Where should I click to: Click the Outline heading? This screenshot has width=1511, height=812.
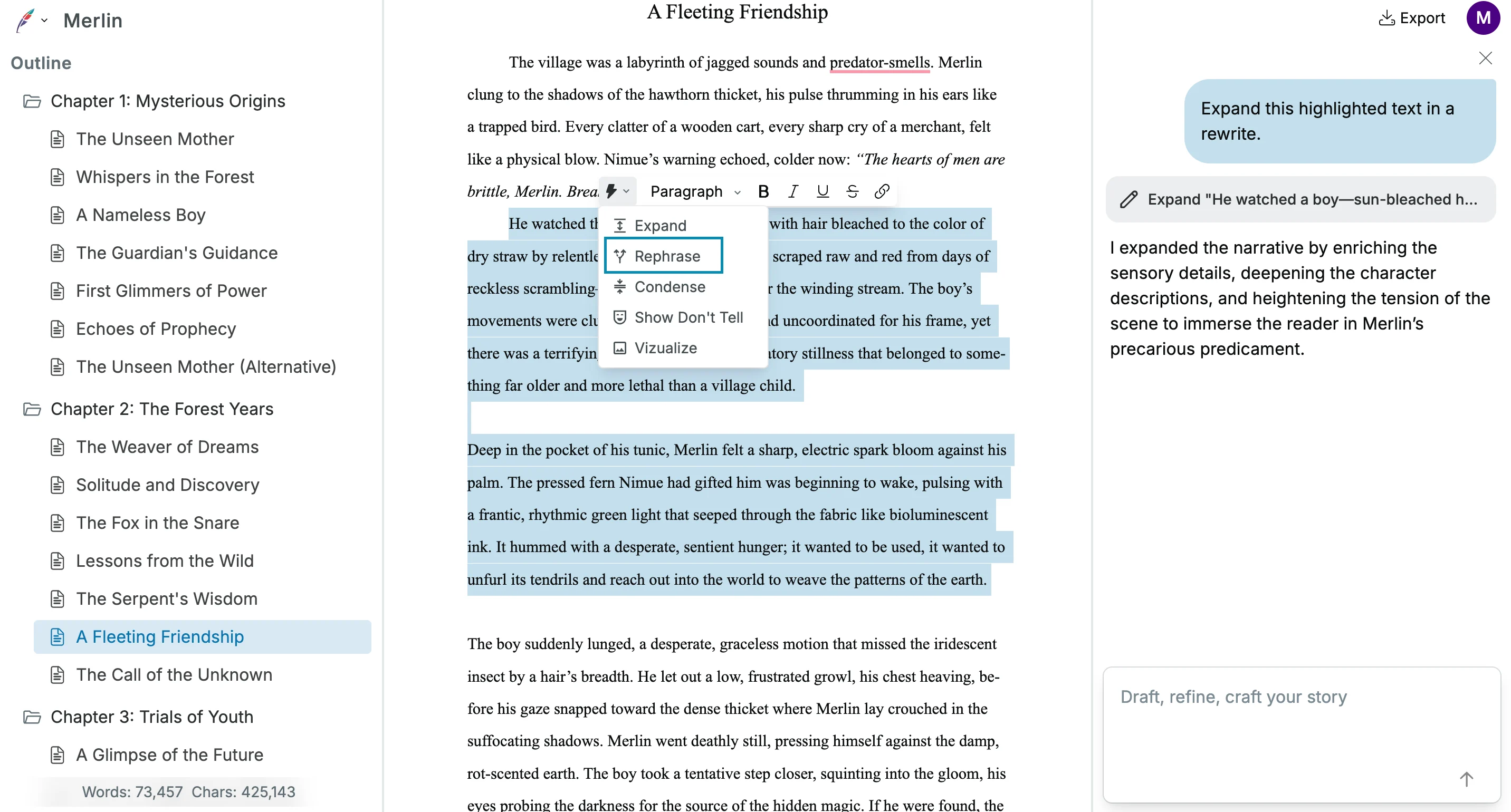41,63
